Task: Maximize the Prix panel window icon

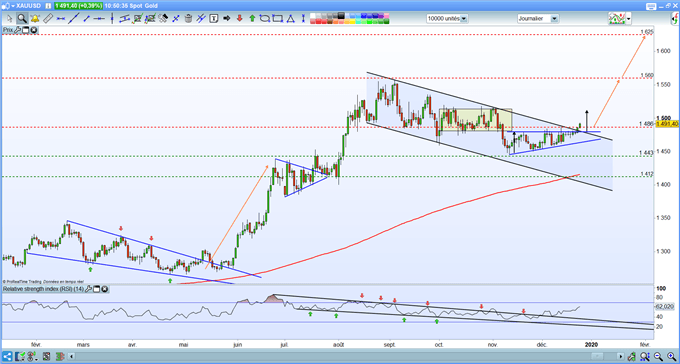Action: 26,30
